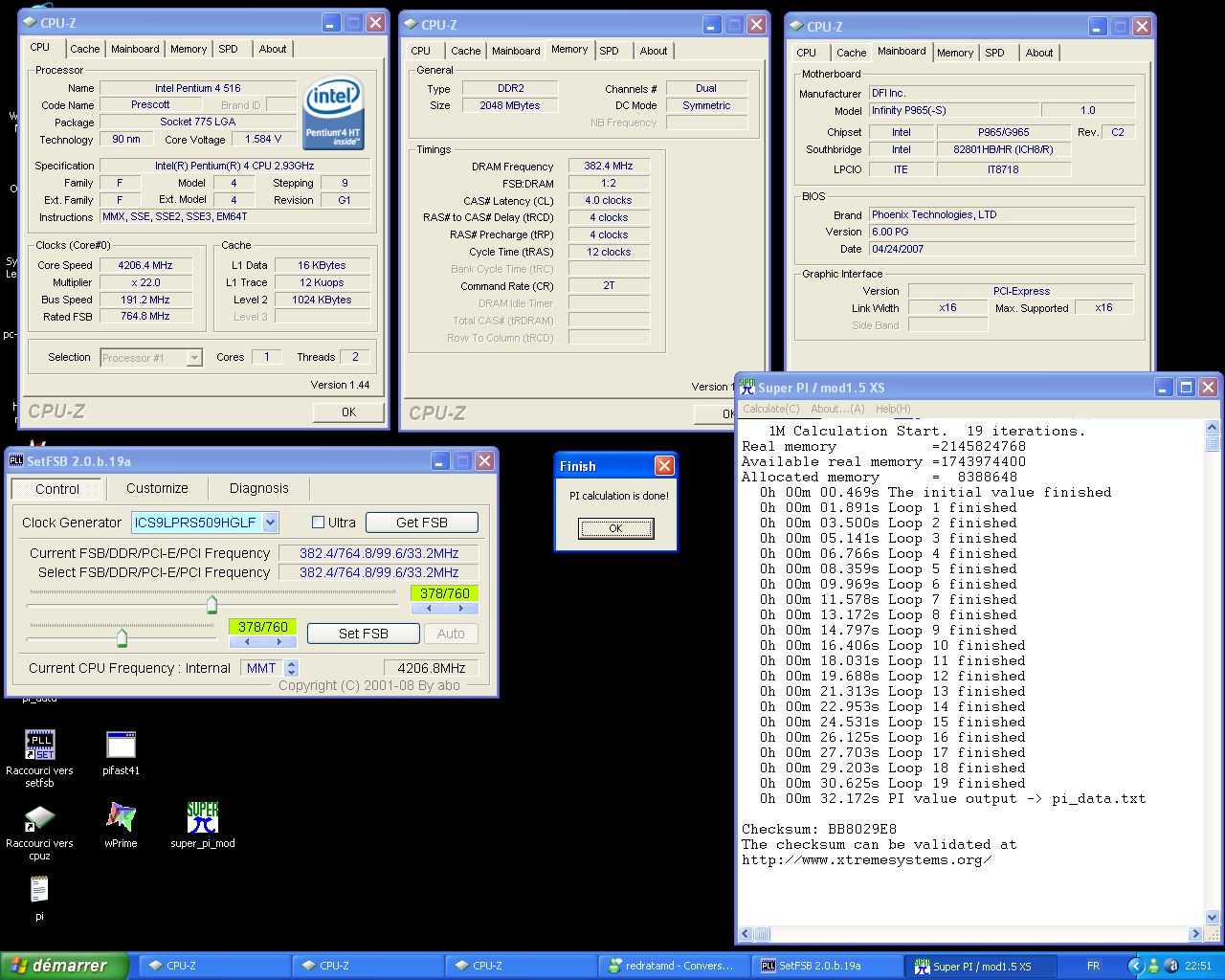Open the setfsb desktop shortcut

[x=39, y=758]
